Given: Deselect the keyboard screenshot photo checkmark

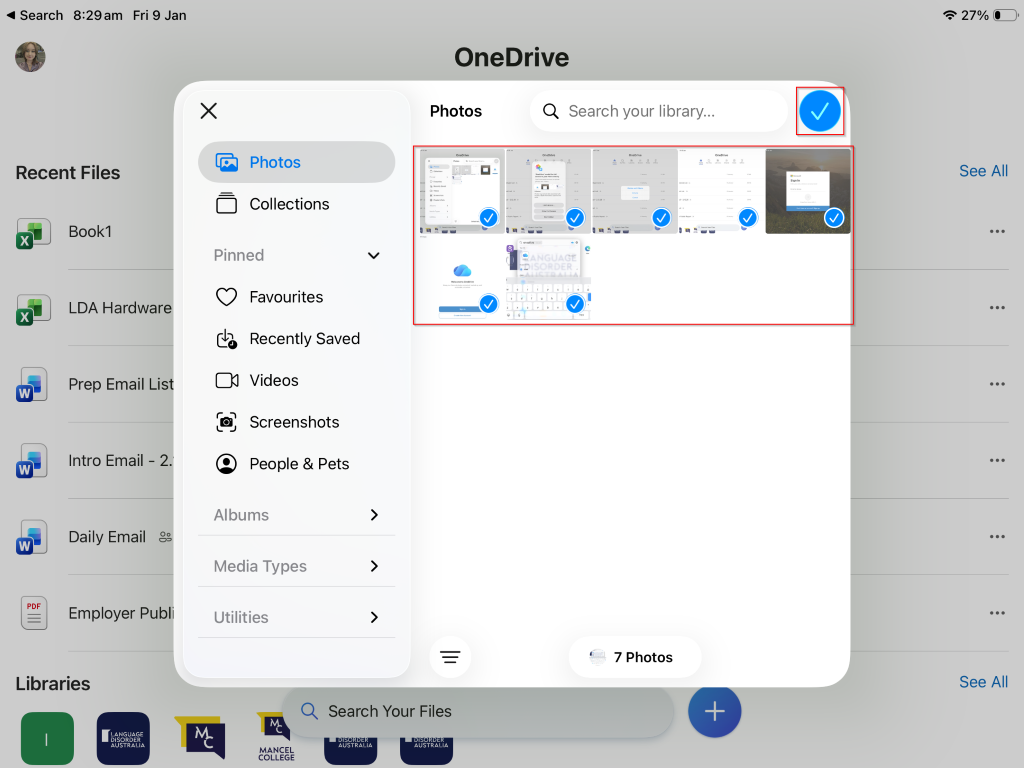Looking at the screenshot, I should (x=575, y=304).
